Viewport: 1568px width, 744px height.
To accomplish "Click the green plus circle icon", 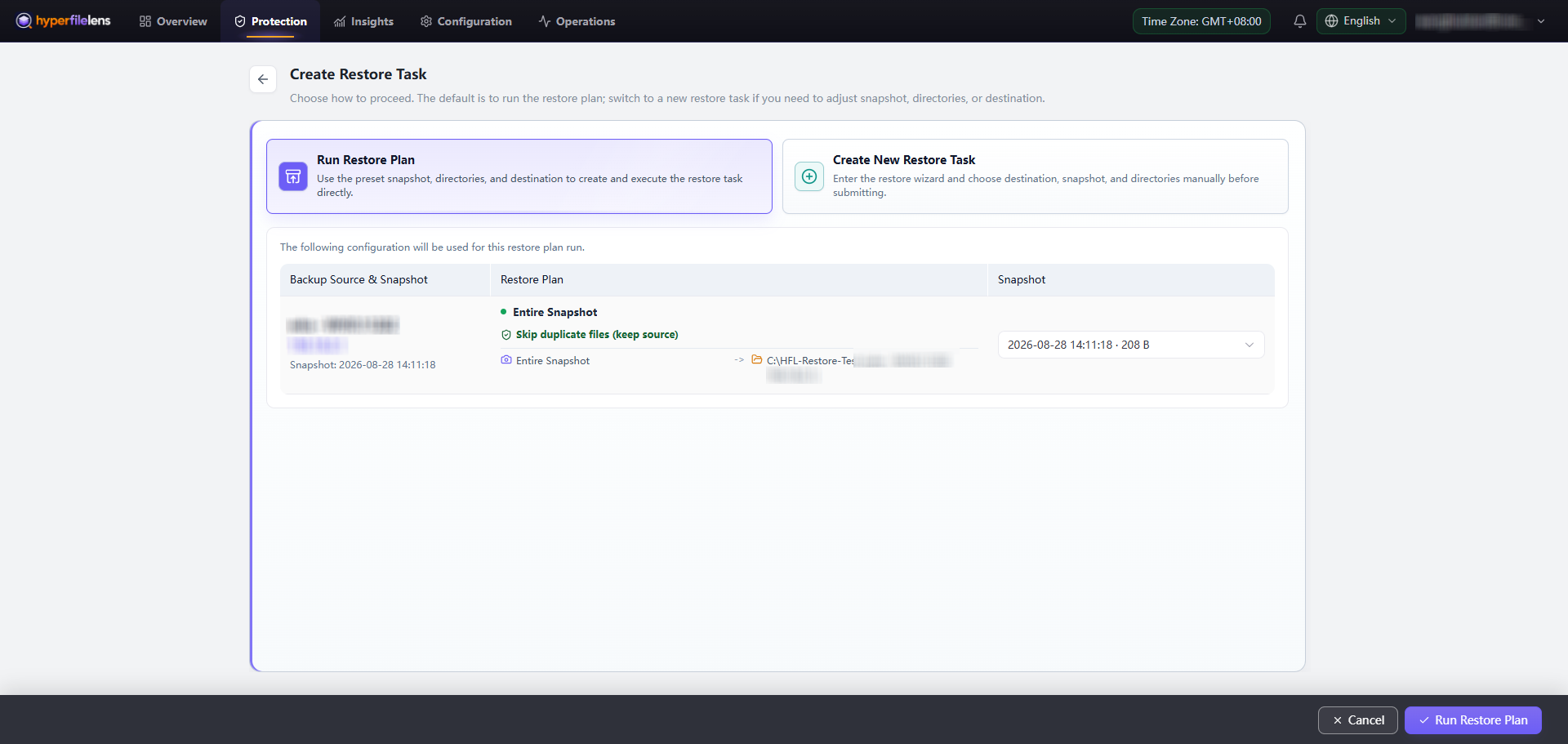I will 809,176.
